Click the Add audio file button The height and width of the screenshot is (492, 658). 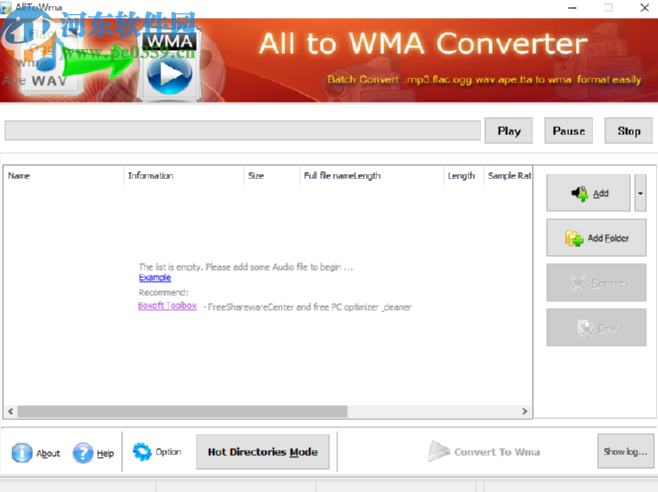pyautogui.click(x=588, y=193)
